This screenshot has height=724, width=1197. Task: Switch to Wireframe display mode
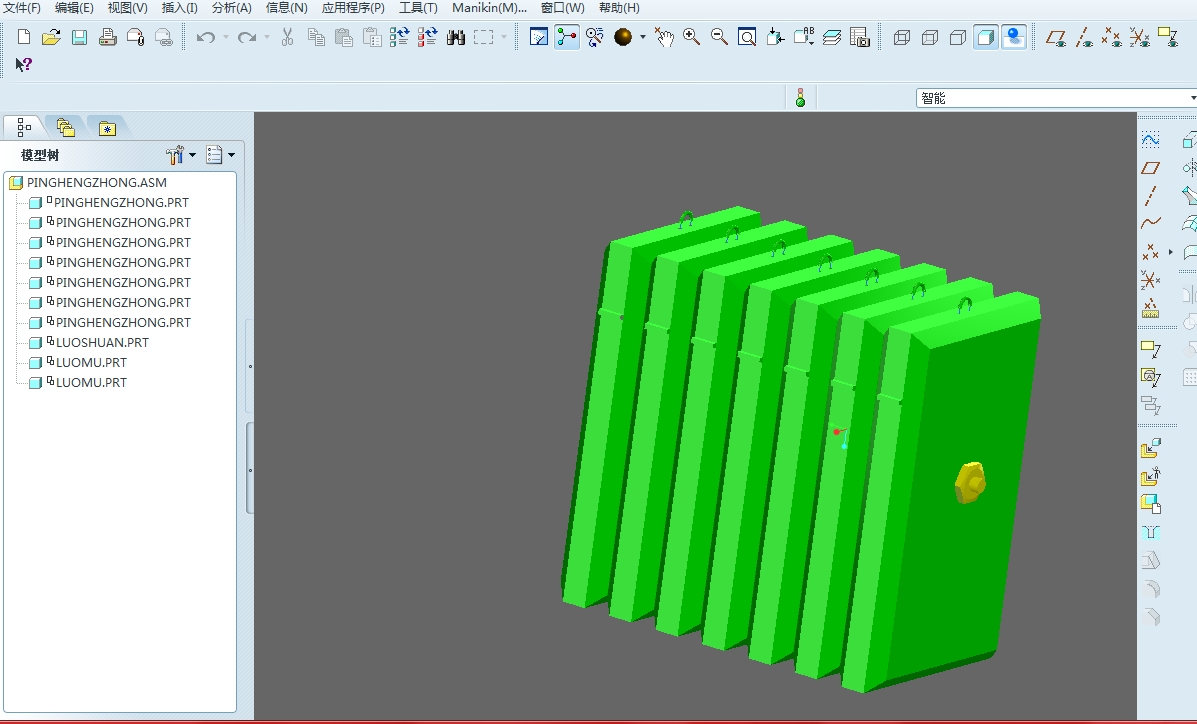tap(901, 38)
